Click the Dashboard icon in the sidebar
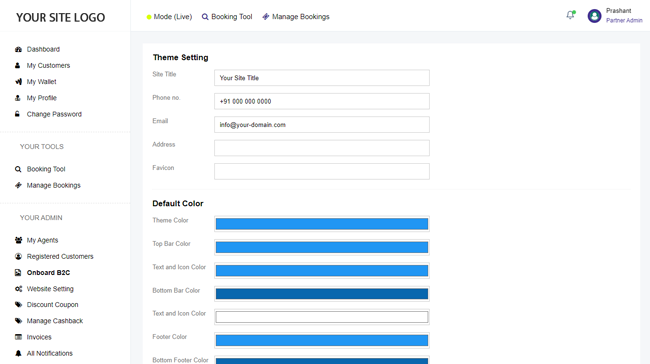This screenshot has width=650, height=364. pyautogui.click(x=18, y=49)
